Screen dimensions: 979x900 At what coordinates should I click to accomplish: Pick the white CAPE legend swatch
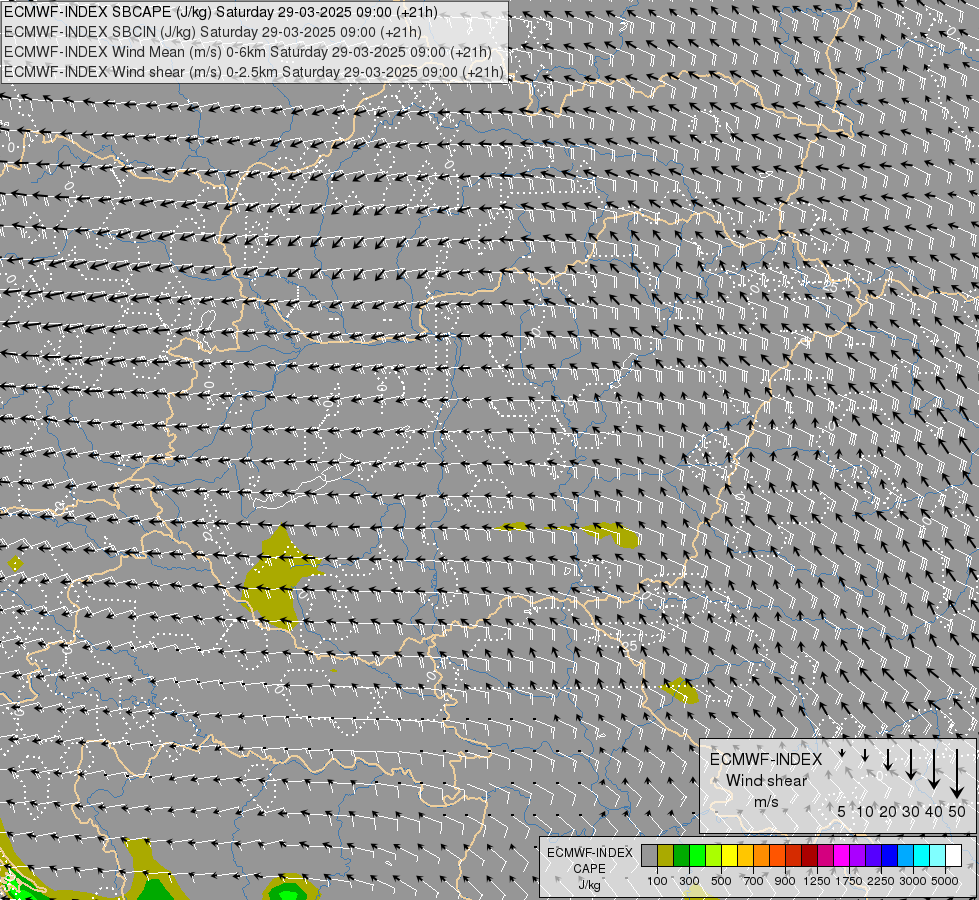(x=953, y=855)
